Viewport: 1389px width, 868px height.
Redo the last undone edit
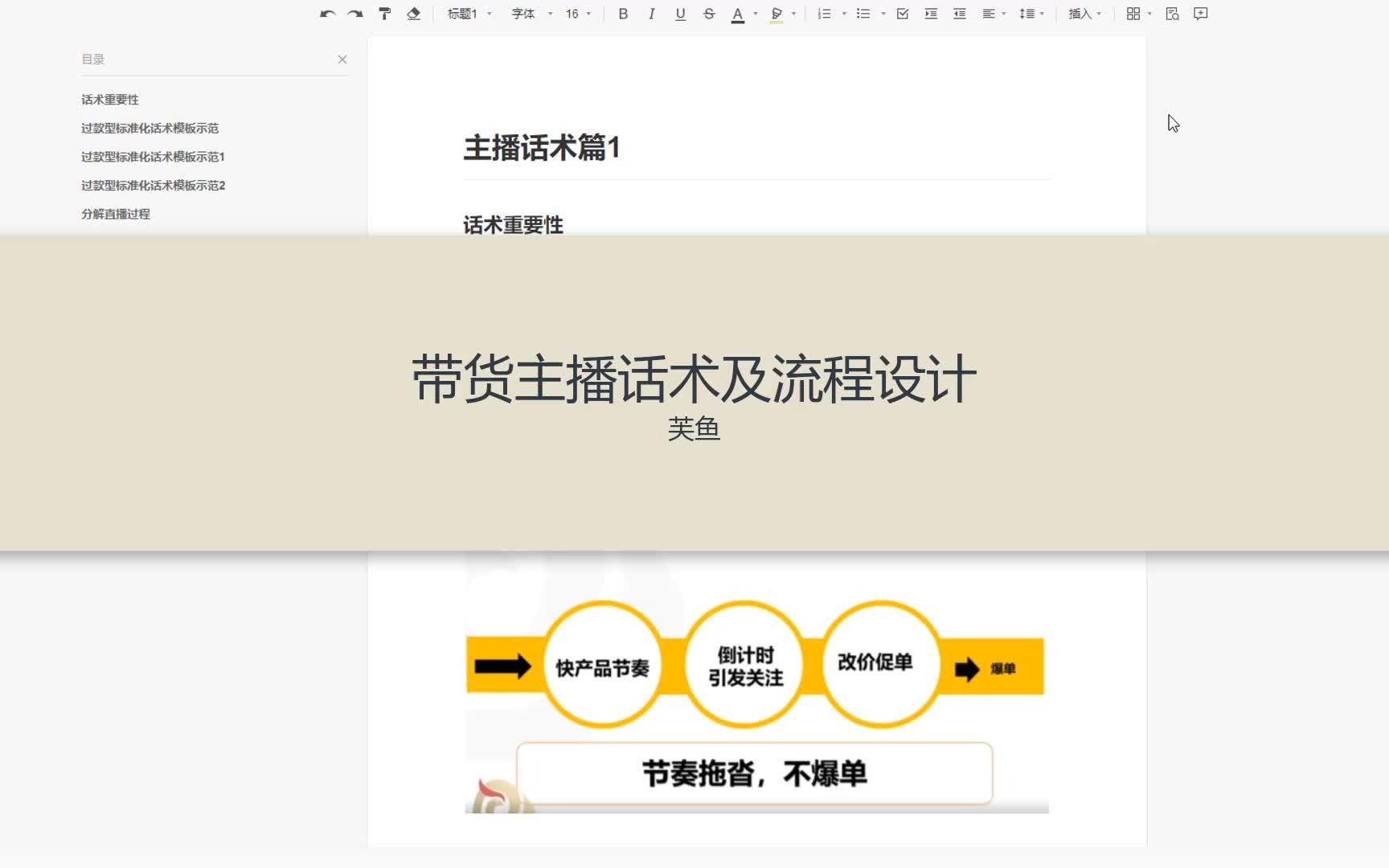355,14
